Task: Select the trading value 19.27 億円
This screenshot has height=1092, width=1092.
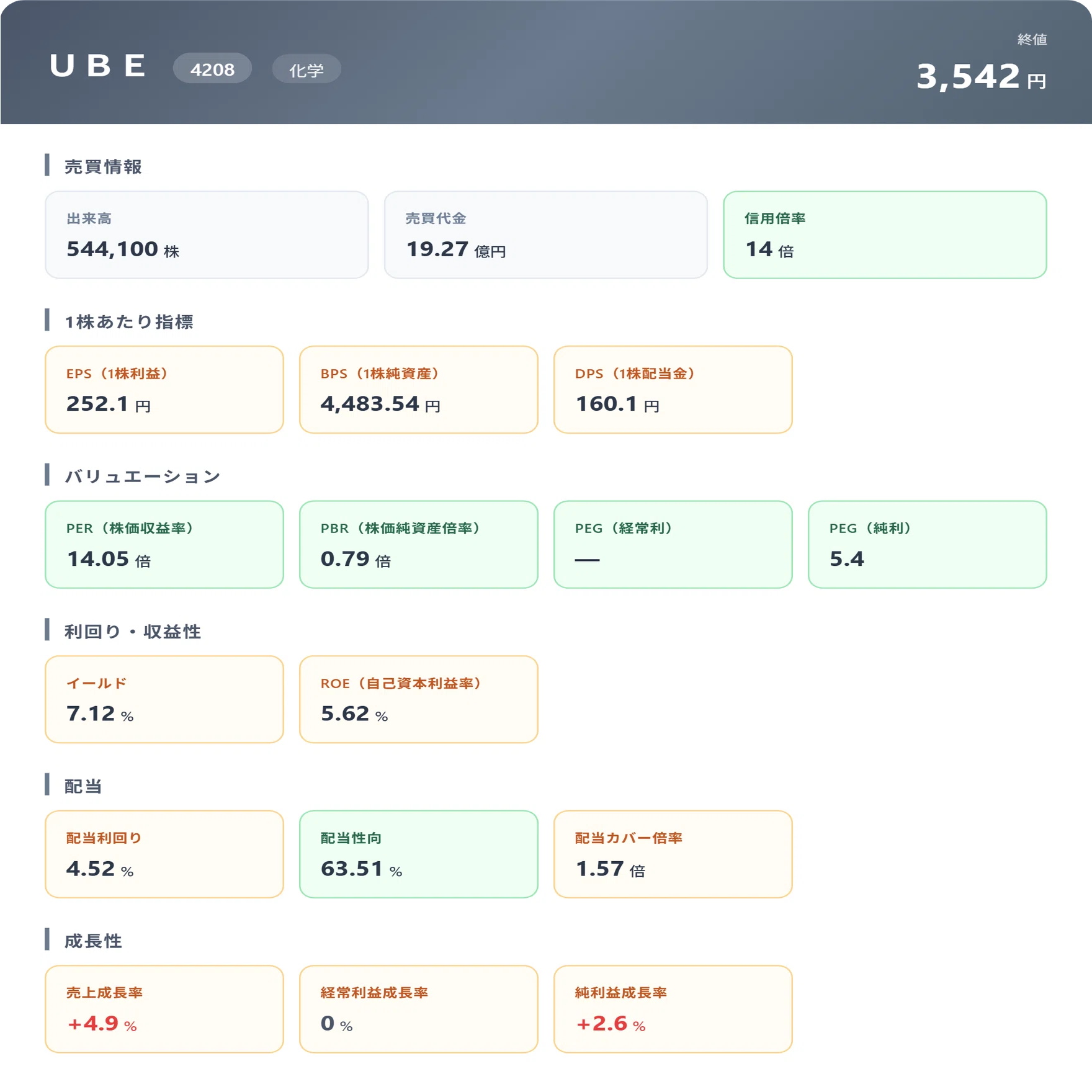Action: point(456,249)
